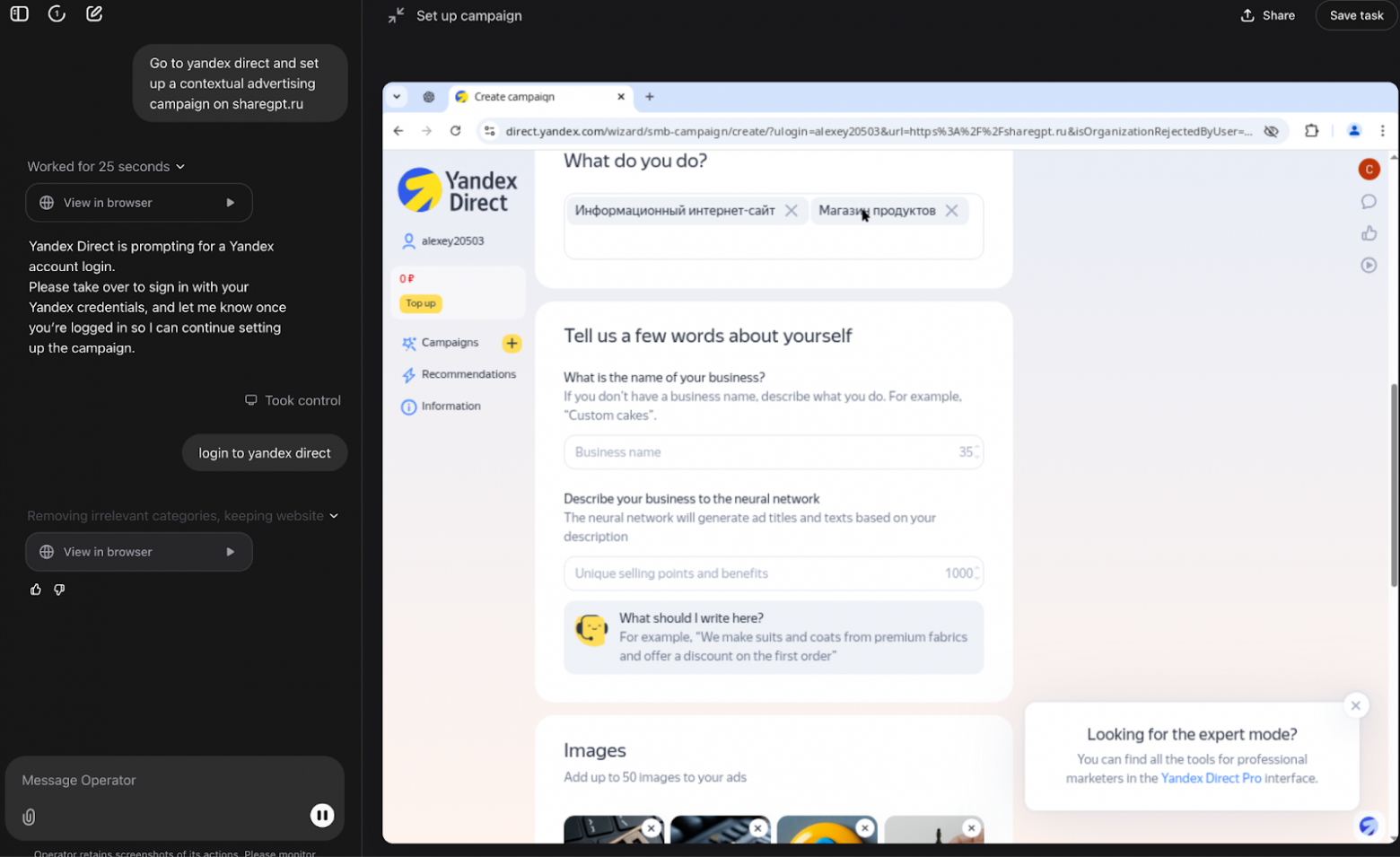Click the Top up button

(x=421, y=303)
